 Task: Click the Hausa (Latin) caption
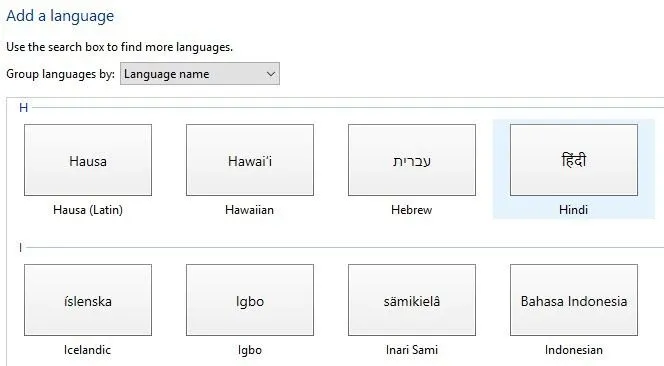(88, 210)
